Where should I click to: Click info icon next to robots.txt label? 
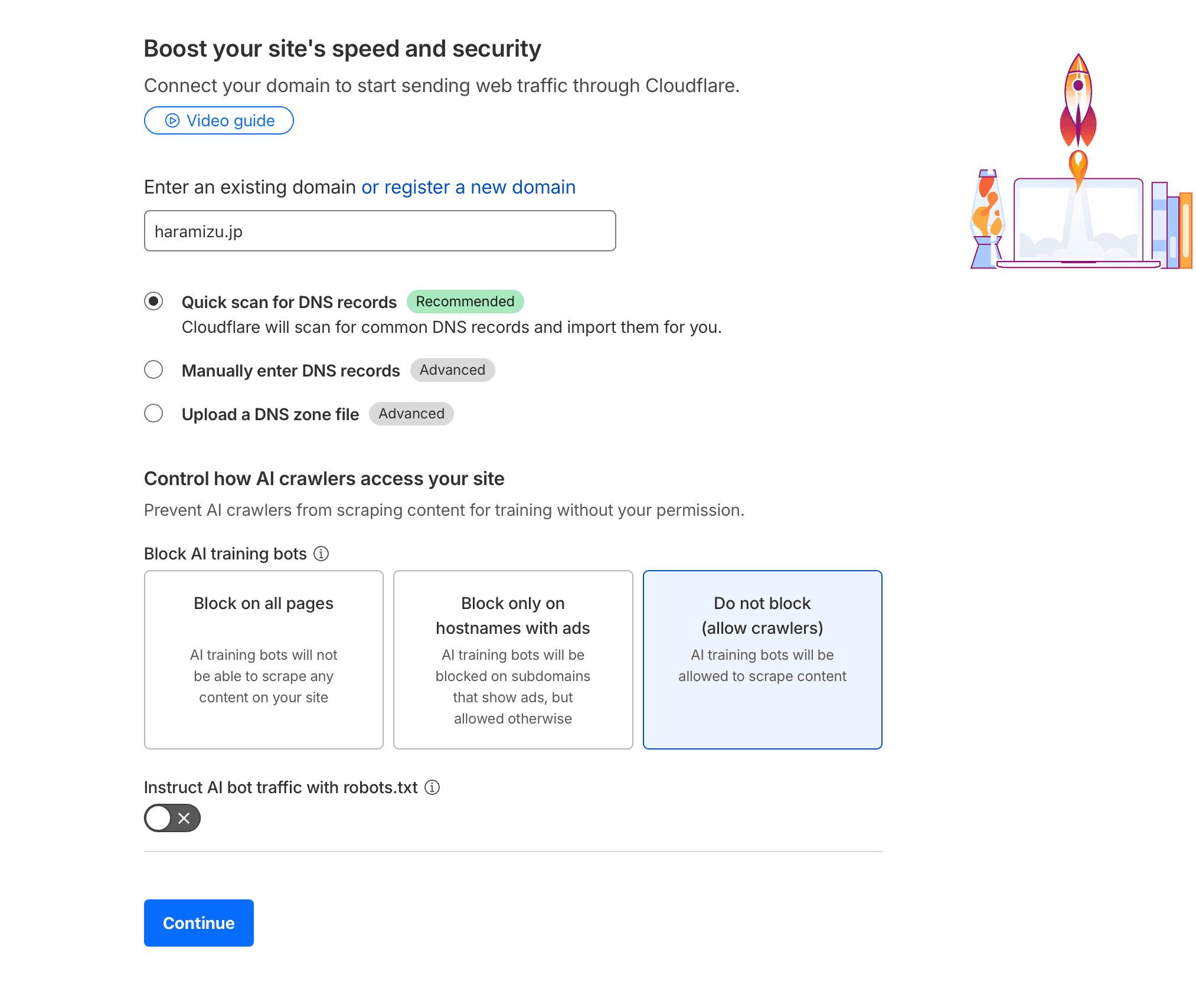tap(432, 787)
